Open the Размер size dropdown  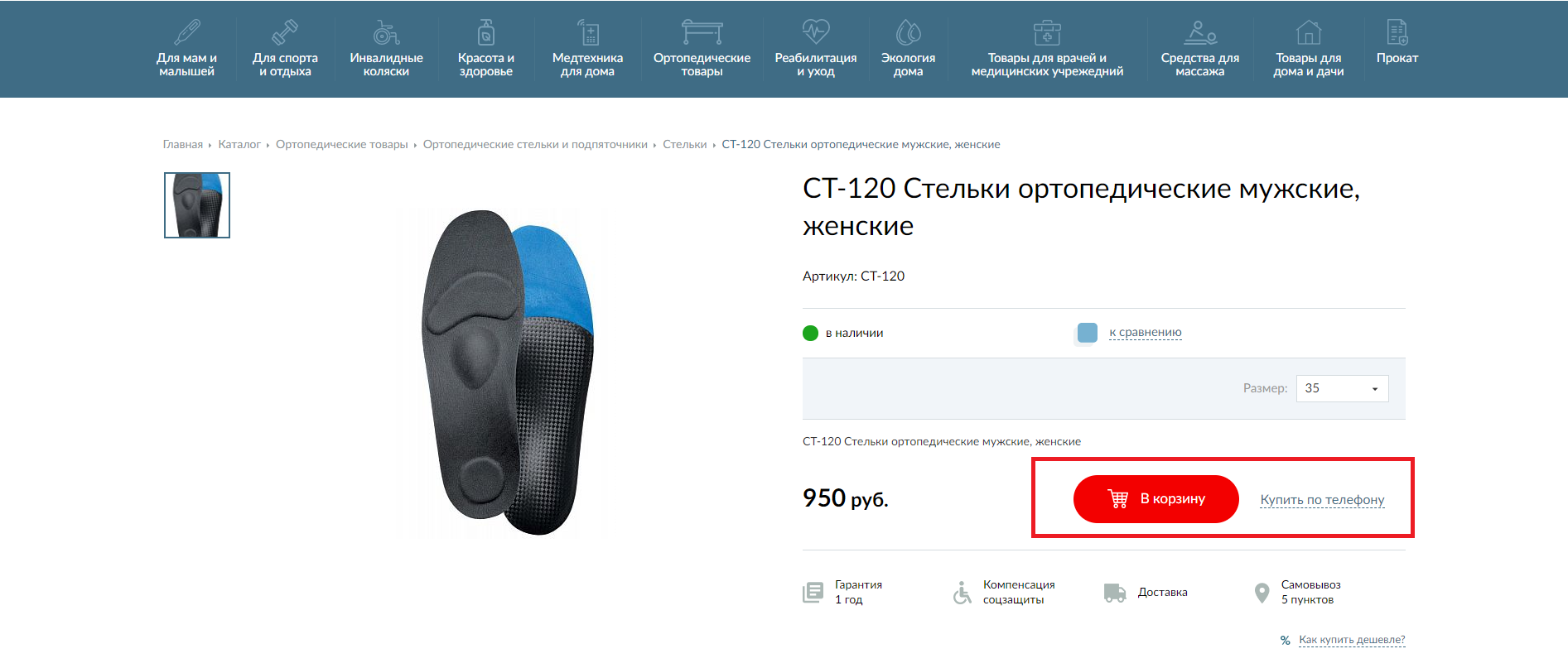(x=1342, y=388)
